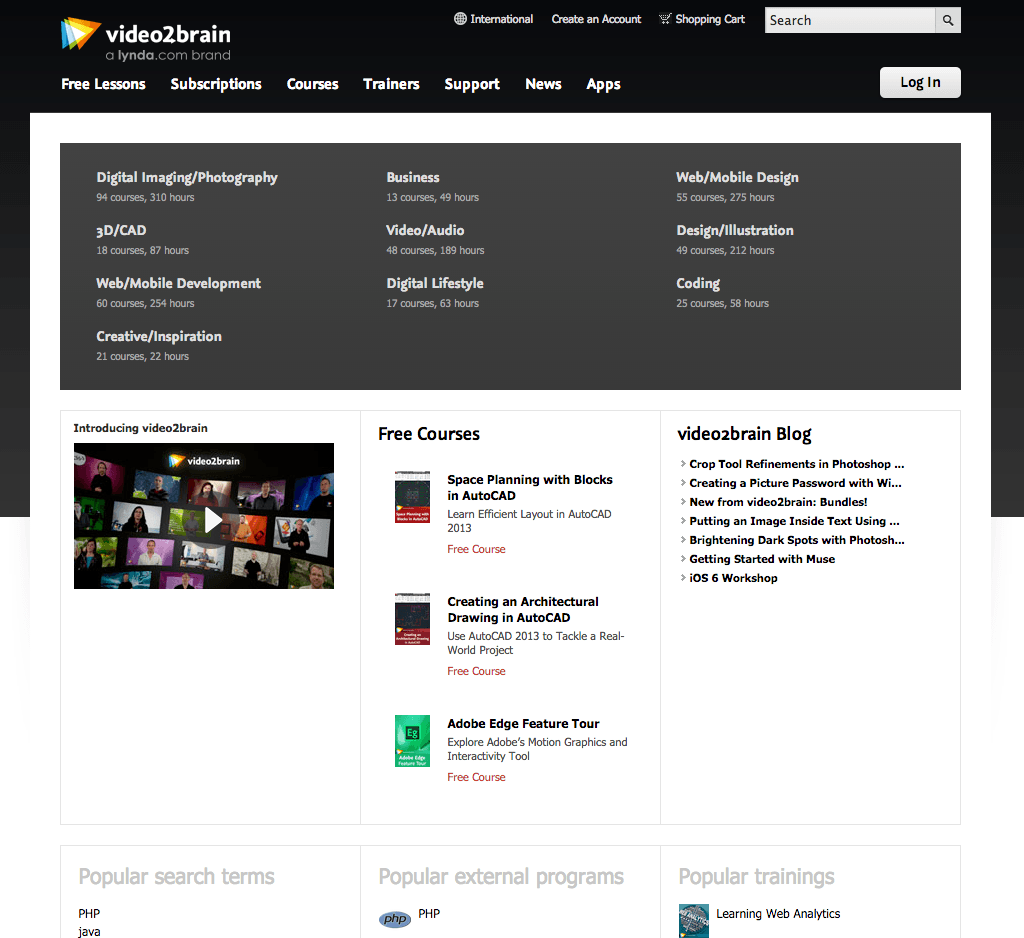Open Creating an Architectural Drawing in AutoCAD title
1024x938 pixels.
(522, 609)
